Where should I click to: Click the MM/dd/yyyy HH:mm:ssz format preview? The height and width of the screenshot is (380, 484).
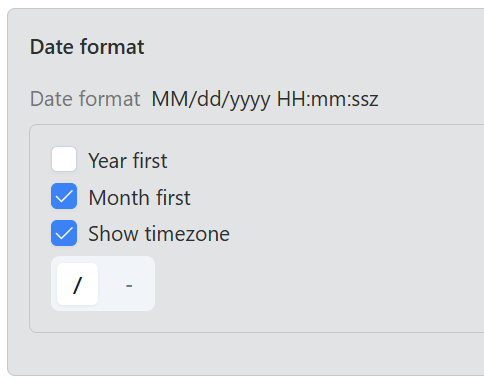tap(265, 99)
